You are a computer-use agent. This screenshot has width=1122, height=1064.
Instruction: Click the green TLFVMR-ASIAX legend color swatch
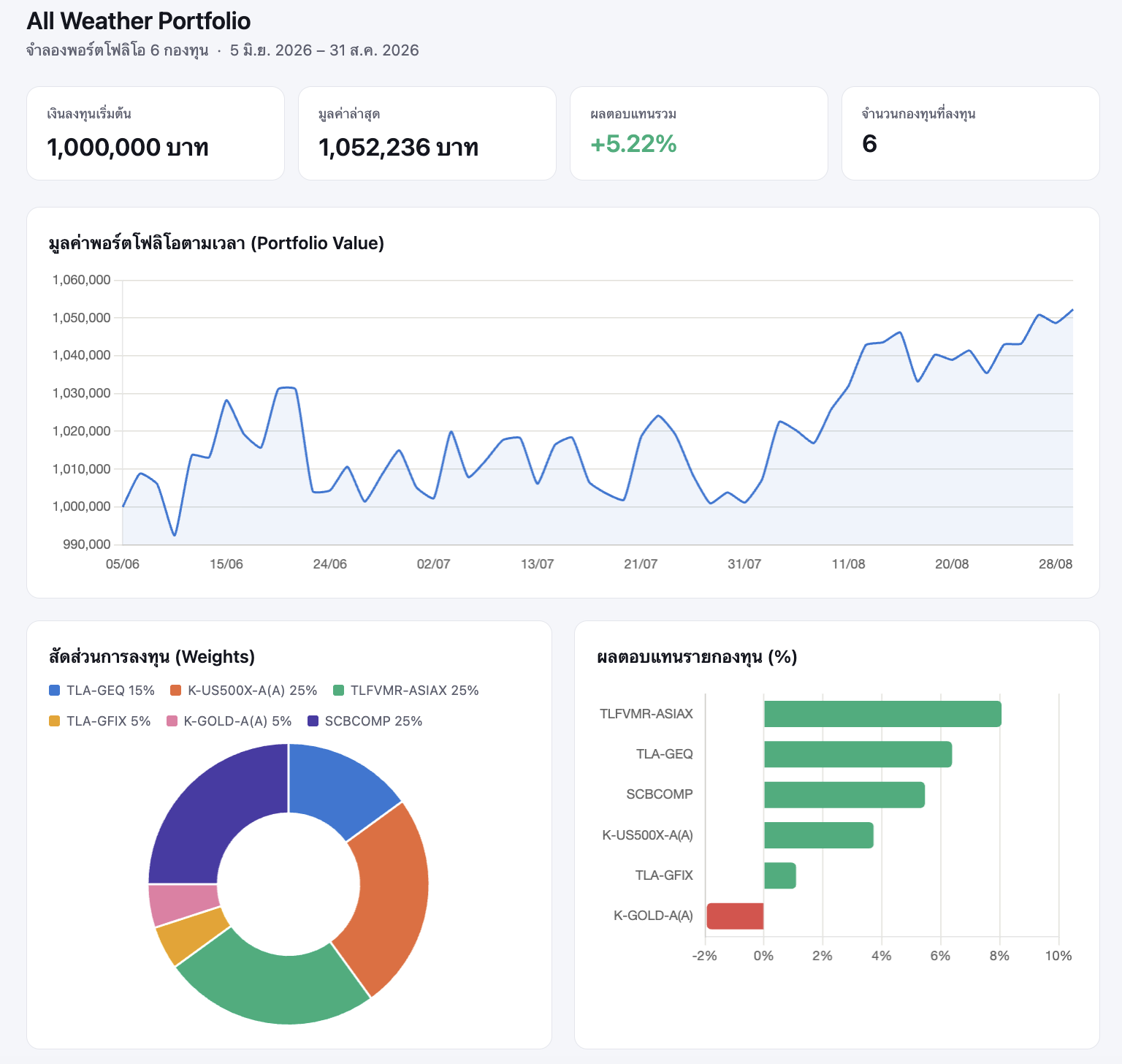pos(338,691)
